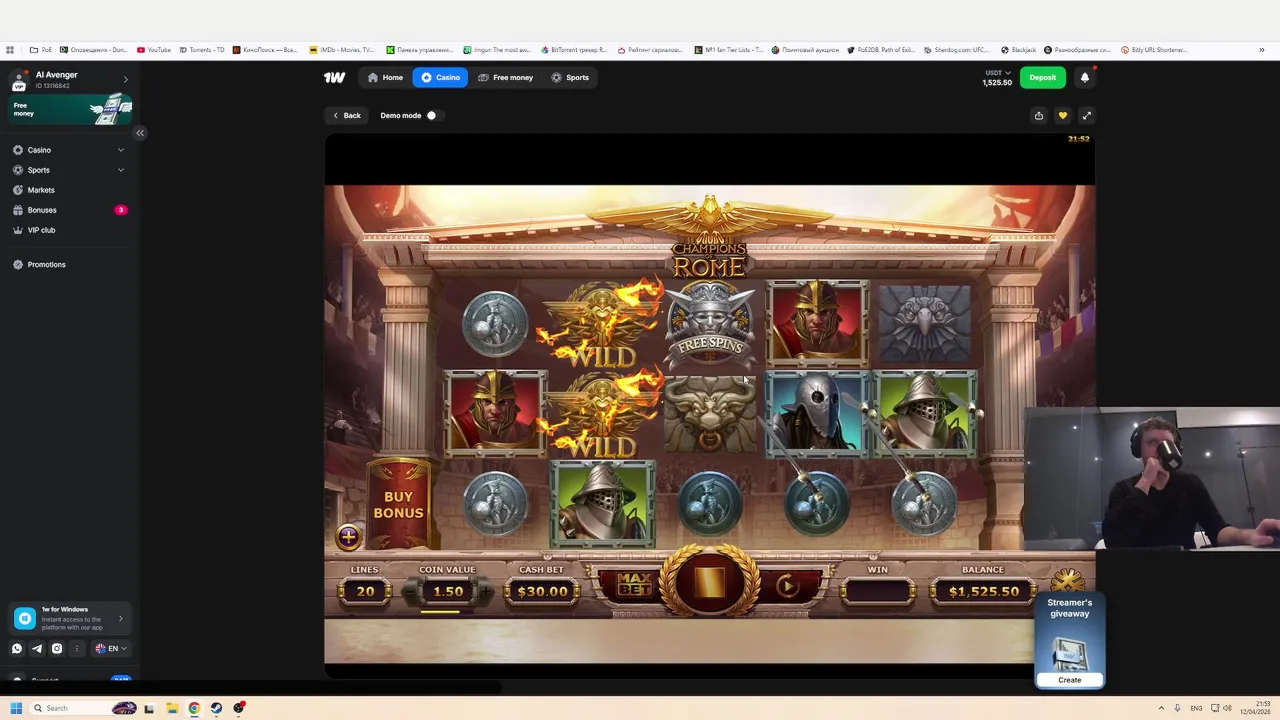Image resolution: width=1280 pixels, height=720 pixels.
Task: Open the WhatsApp social icon
Action: coord(17,648)
